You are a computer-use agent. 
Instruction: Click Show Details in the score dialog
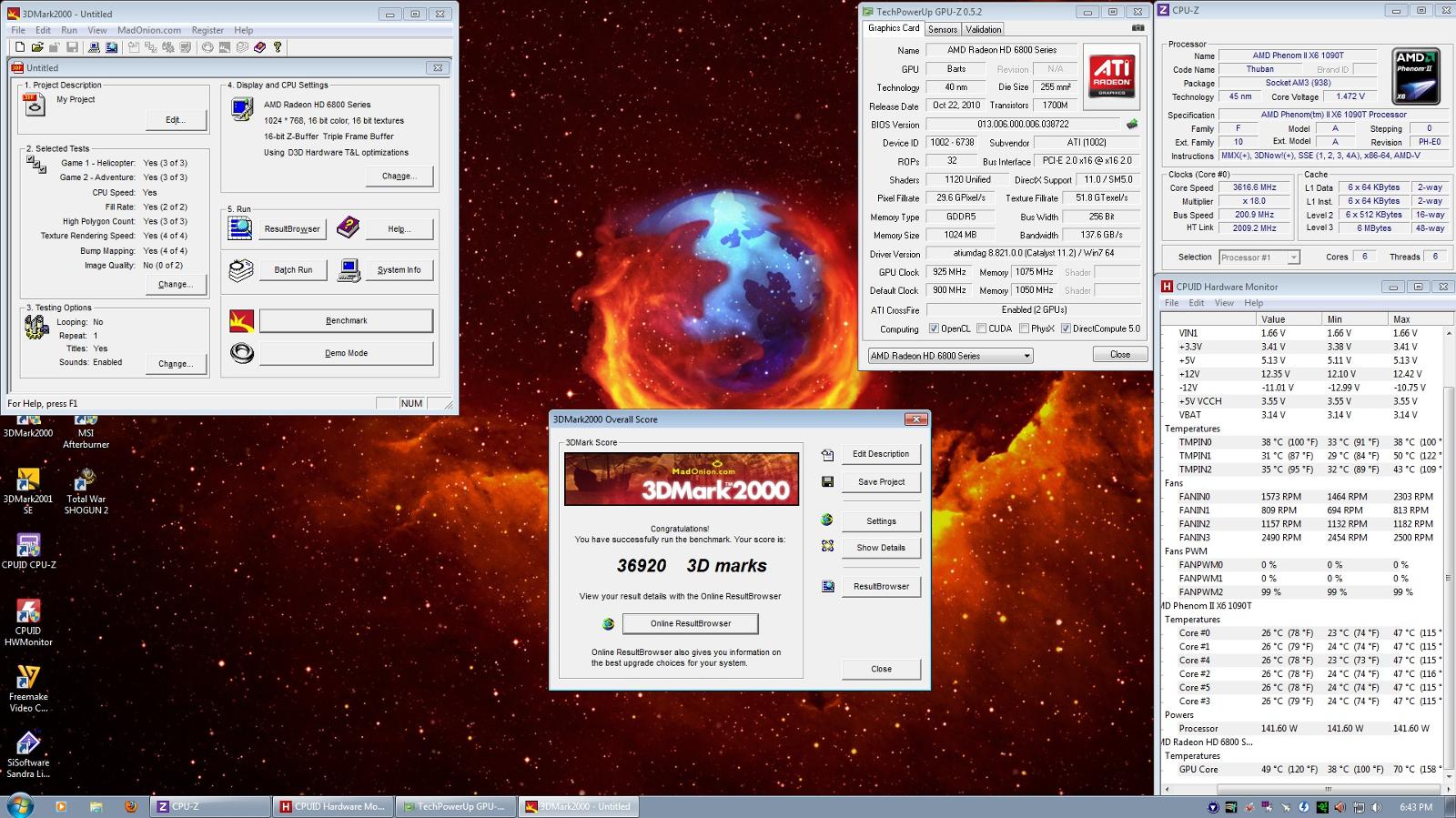[x=881, y=548]
